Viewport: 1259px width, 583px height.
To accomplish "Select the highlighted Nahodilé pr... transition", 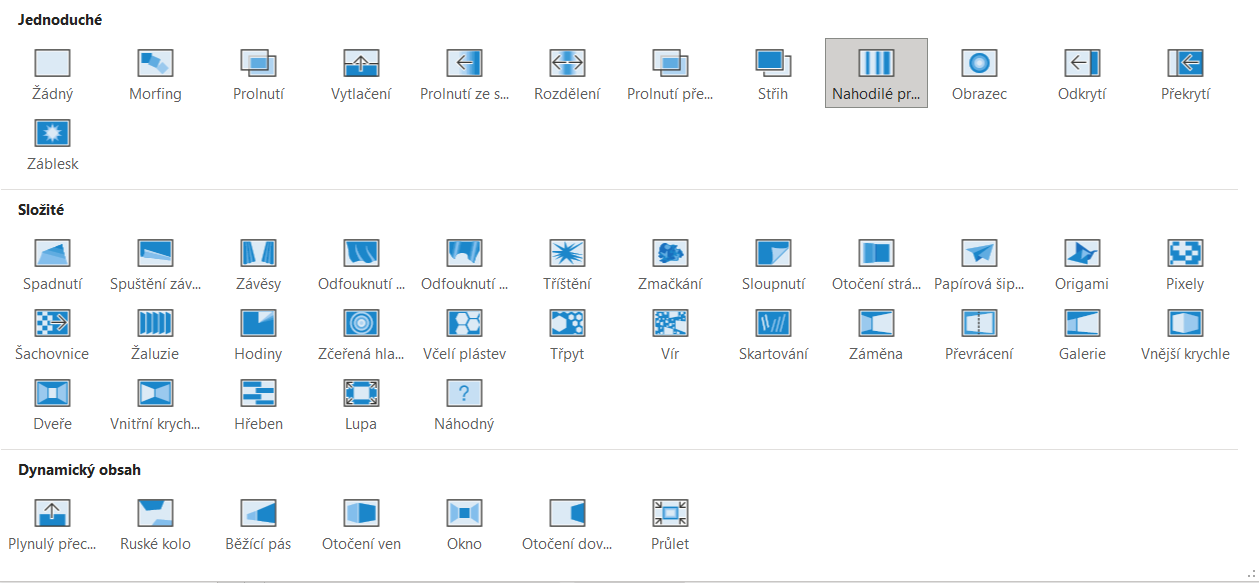I will click(876, 73).
